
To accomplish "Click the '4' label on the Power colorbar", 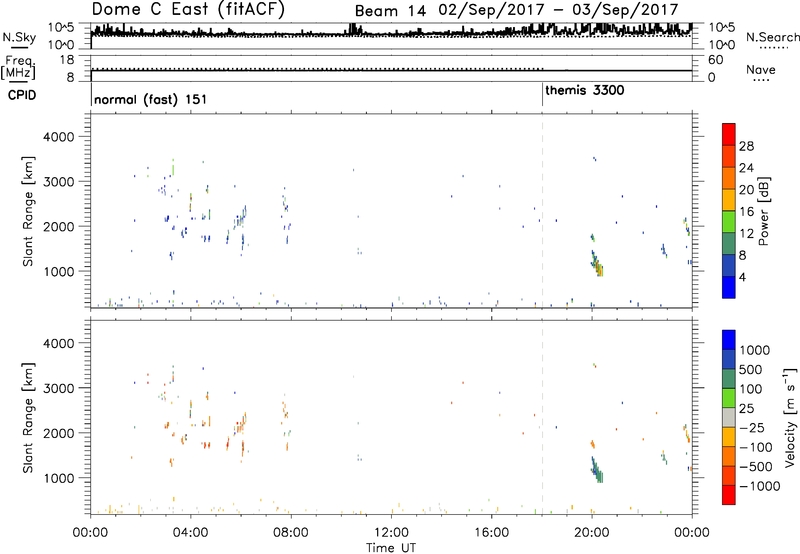I will tap(742, 277).
